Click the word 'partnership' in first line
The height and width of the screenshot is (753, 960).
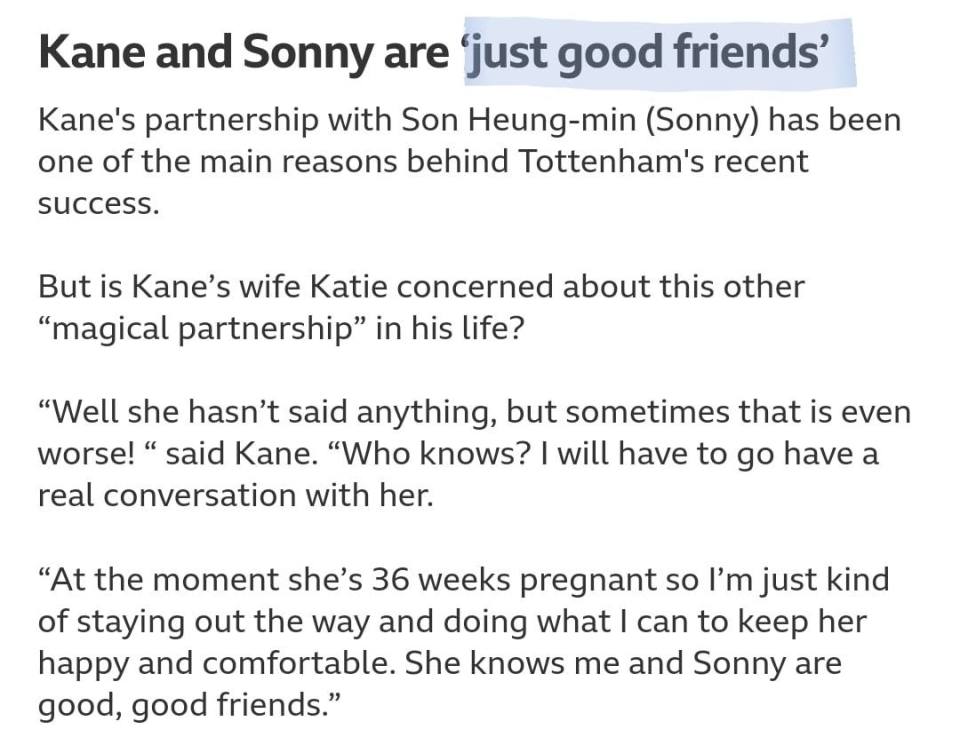231,121
